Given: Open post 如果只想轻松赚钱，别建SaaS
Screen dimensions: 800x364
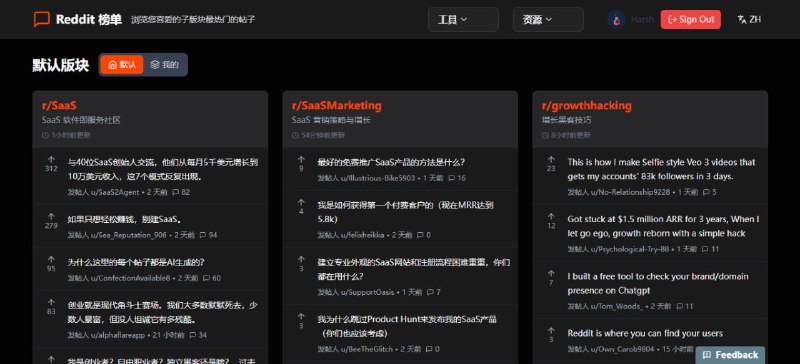Looking at the screenshot, I should 125,220.
